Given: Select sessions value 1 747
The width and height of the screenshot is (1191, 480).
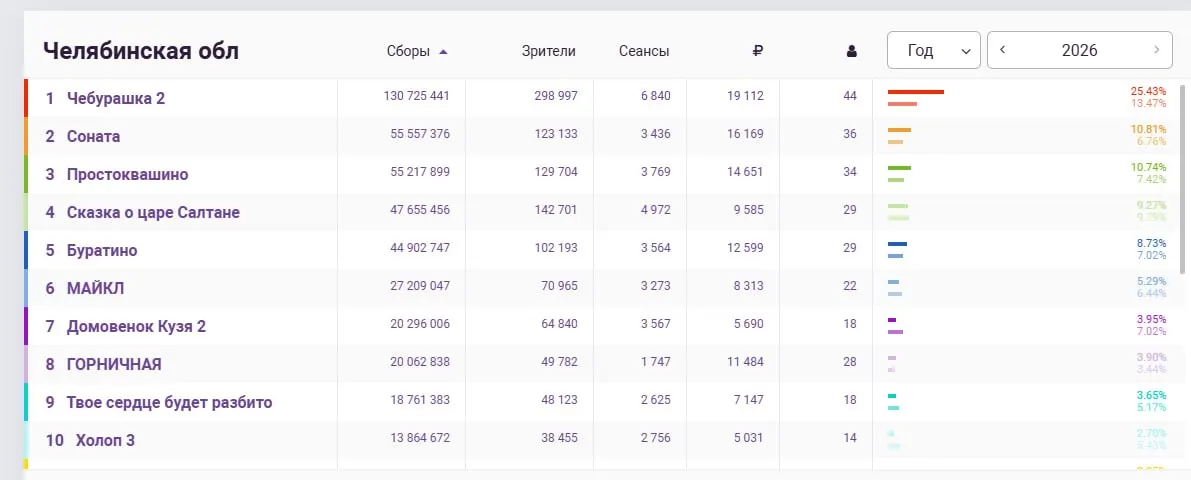Looking at the screenshot, I should click(656, 362).
